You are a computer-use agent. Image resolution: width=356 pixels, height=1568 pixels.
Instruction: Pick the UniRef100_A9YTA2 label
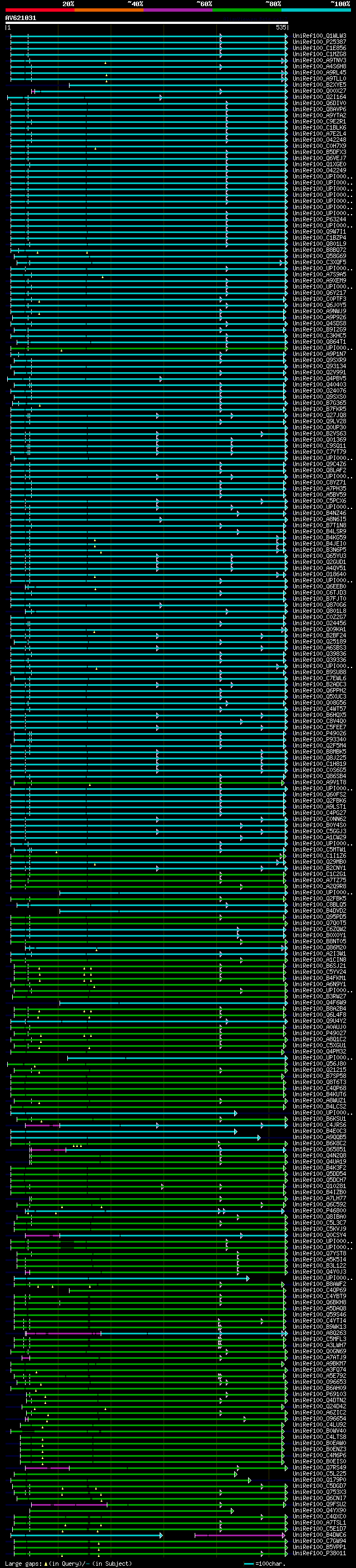pyautogui.click(x=319, y=115)
